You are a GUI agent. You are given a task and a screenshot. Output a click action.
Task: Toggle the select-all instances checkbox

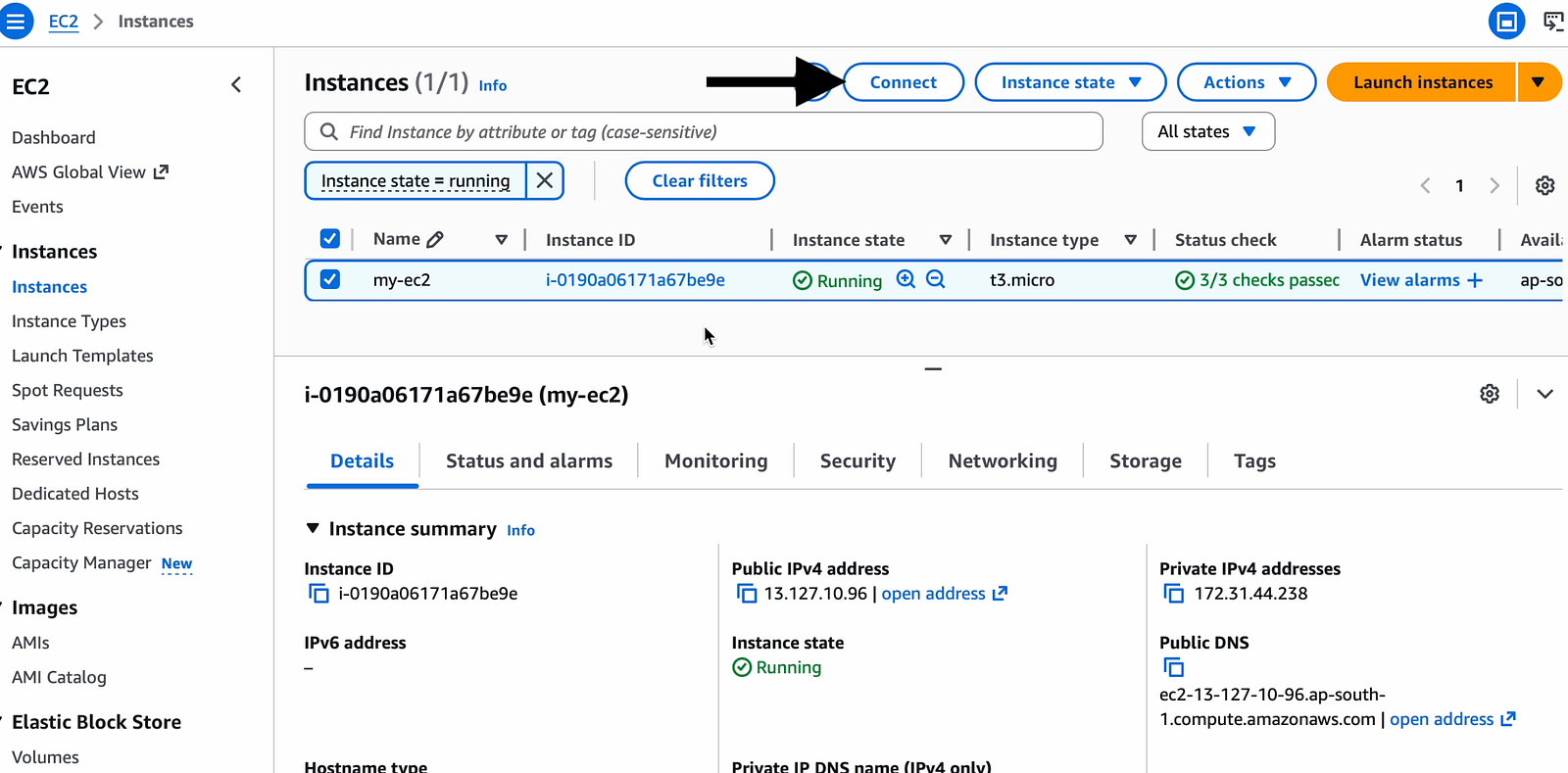coord(330,239)
